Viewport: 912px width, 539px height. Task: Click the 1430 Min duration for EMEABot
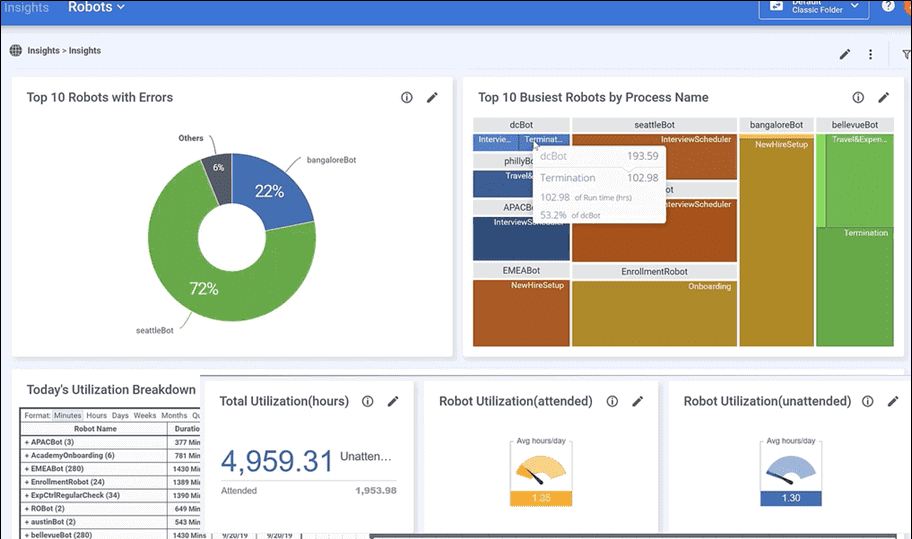click(186, 469)
